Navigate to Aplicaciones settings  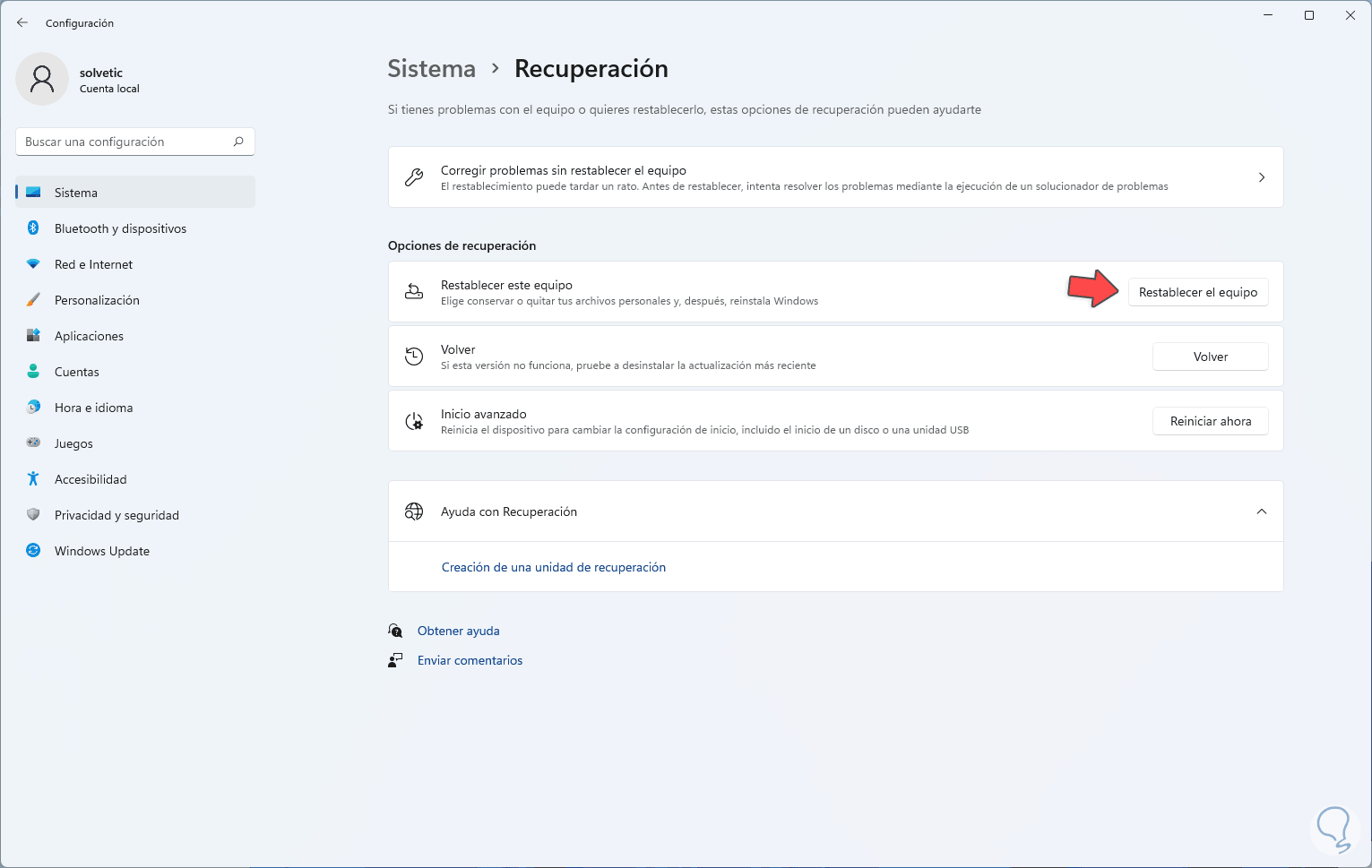tap(135, 336)
